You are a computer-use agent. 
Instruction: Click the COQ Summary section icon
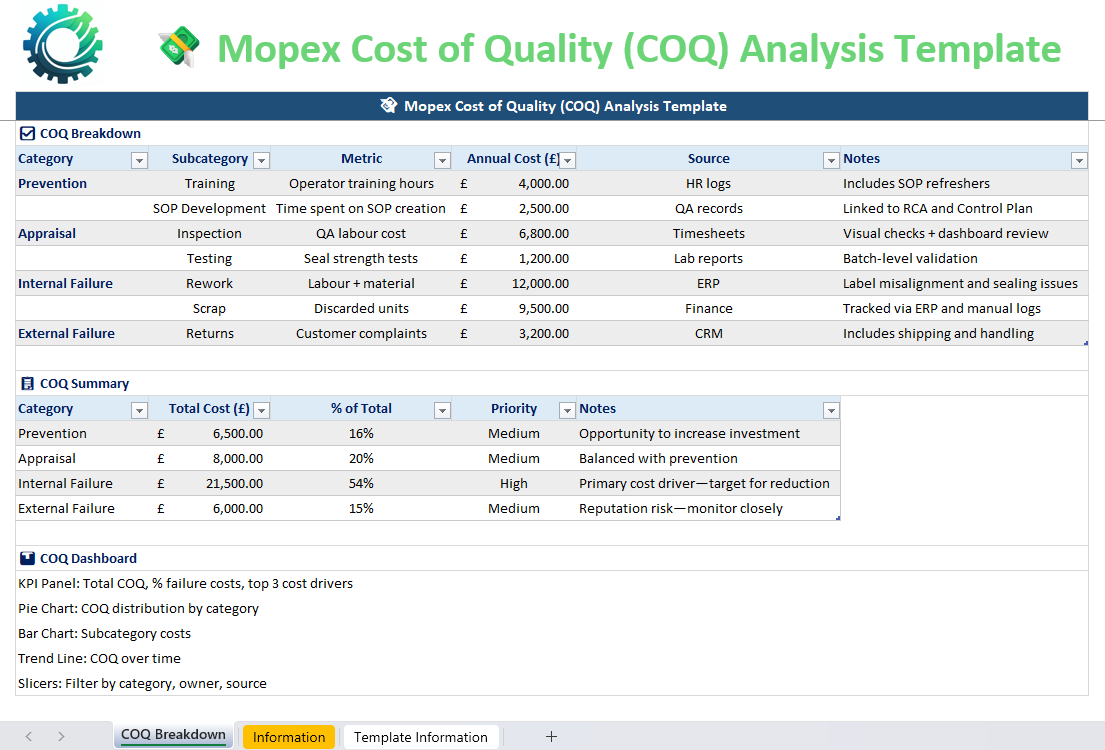(27, 384)
